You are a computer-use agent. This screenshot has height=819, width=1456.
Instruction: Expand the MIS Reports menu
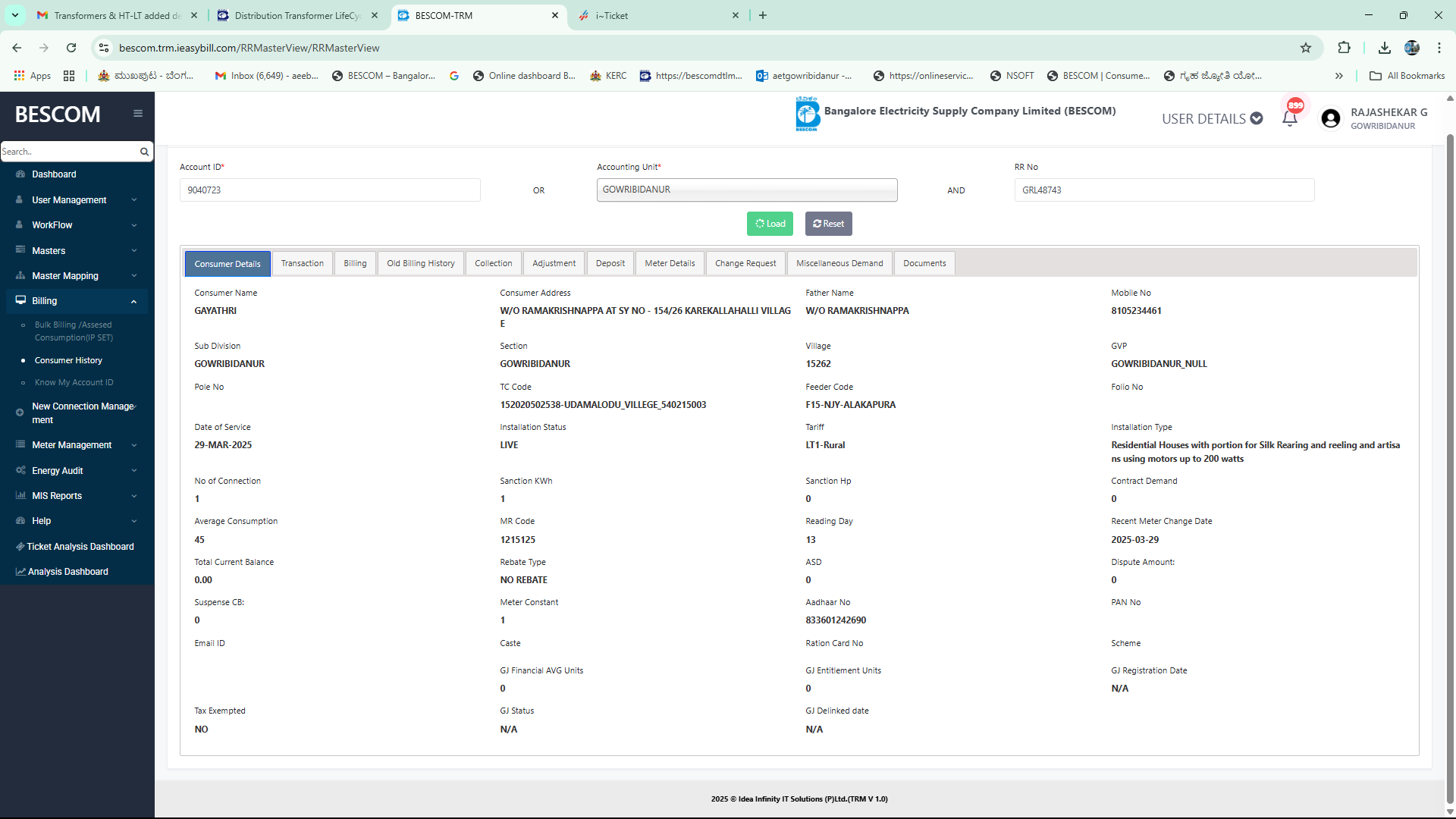(76, 496)
